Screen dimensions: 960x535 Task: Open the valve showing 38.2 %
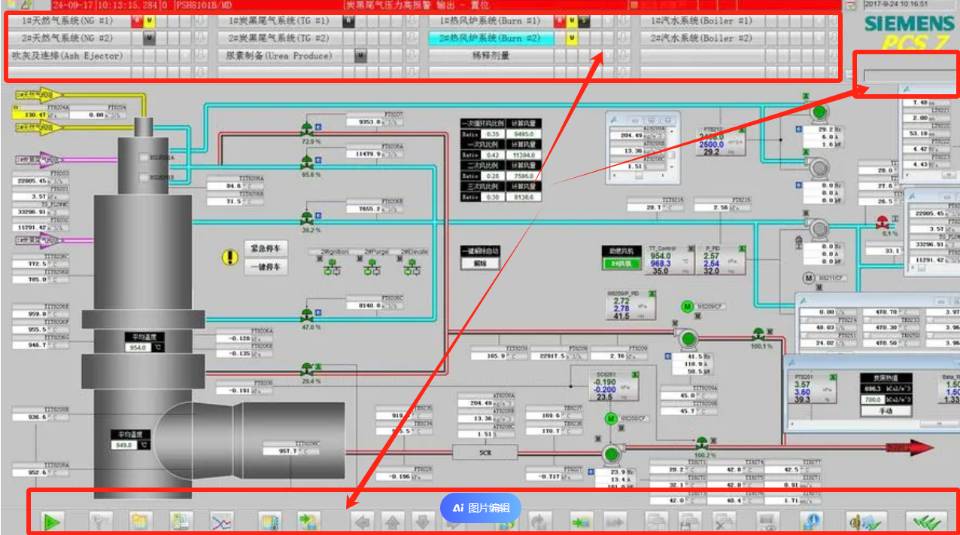pos(307,219)
